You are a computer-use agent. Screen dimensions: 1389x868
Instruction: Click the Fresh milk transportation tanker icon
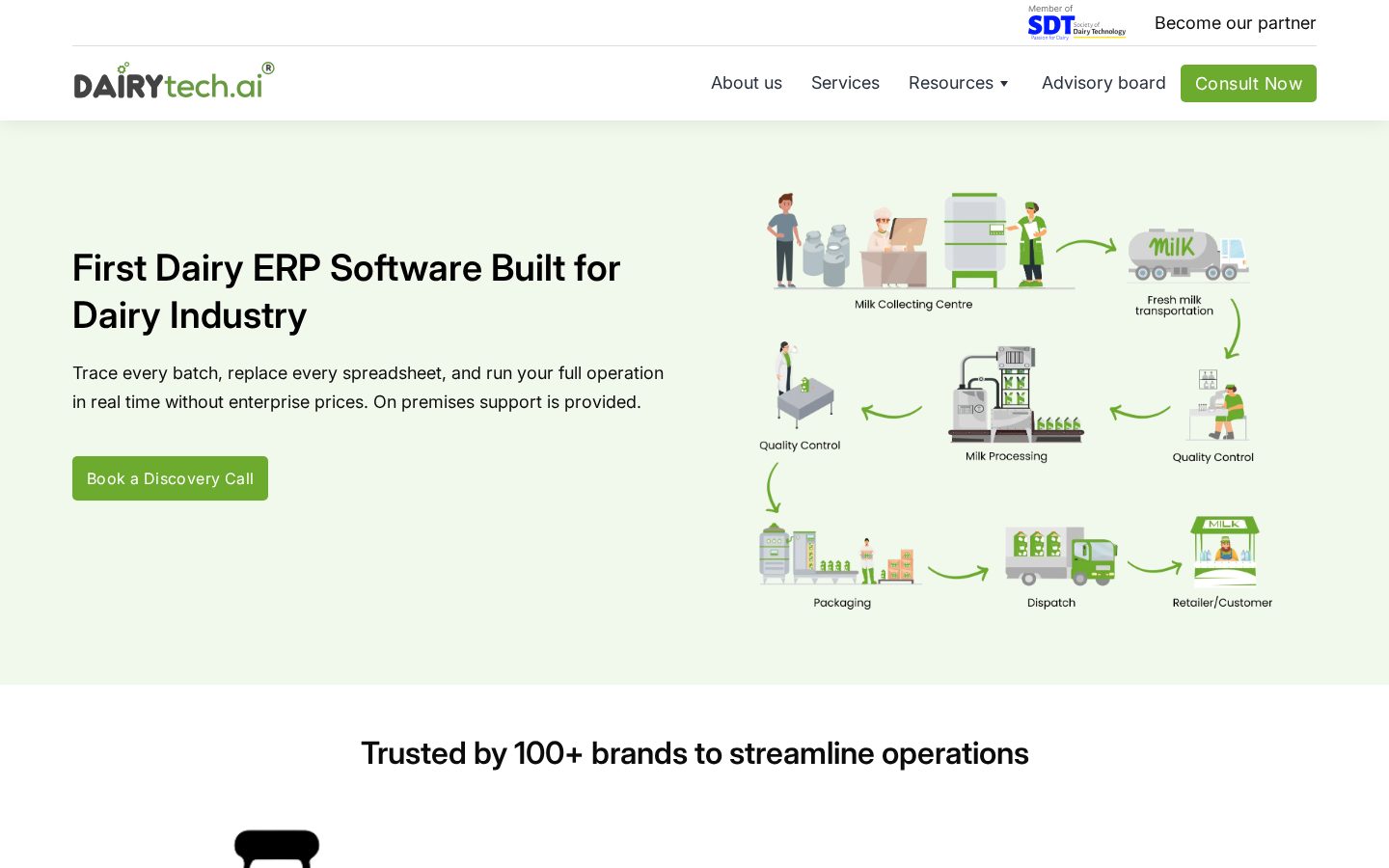1188,255
